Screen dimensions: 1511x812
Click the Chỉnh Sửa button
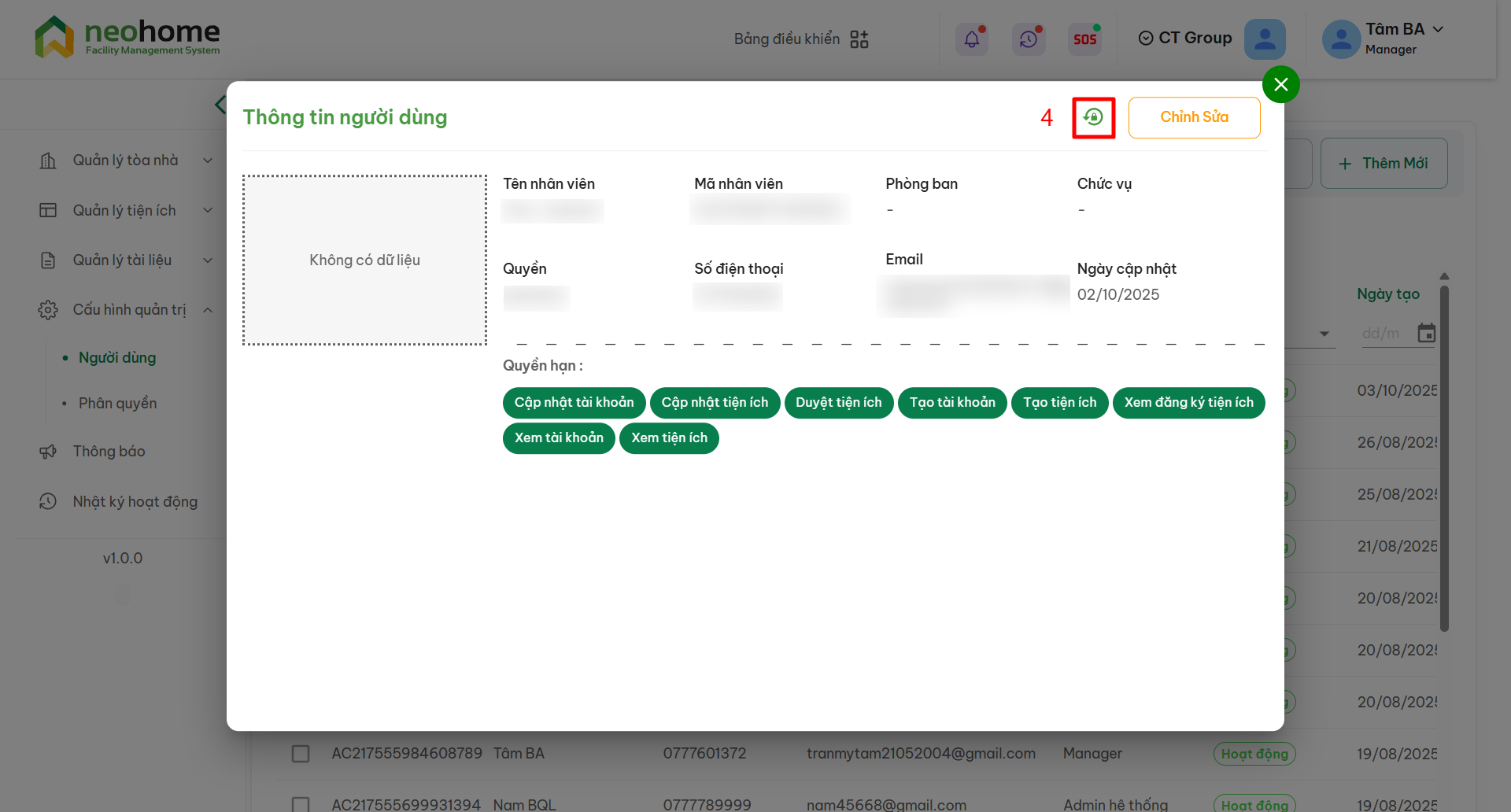1194,117
